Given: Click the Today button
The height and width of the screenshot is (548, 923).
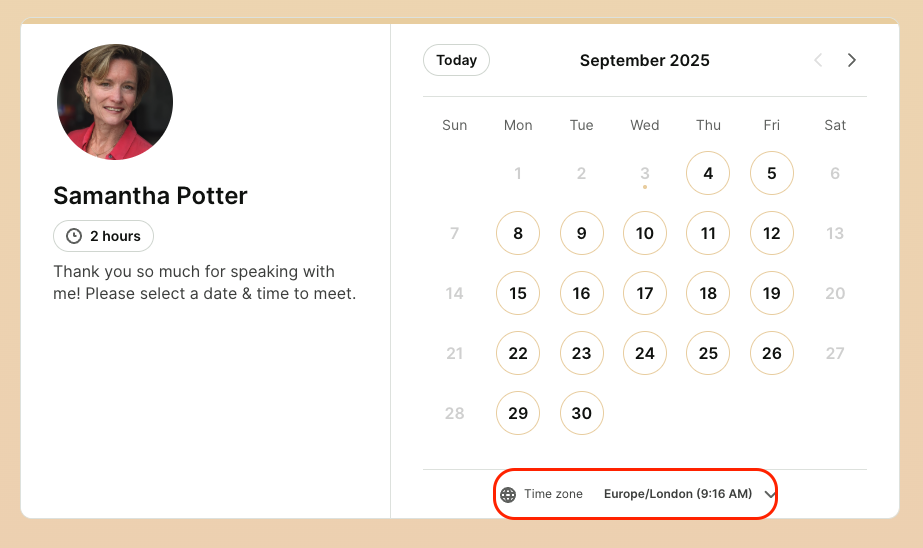Looking at the screenshot, I should tap(456, 60).
